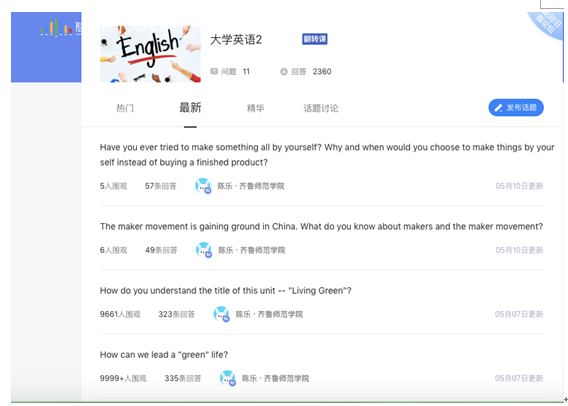This screenshot has height=406, width=568.
Task: Open the English course cover thumbnail
Action: pyautogui.click(x=150, y=54)
